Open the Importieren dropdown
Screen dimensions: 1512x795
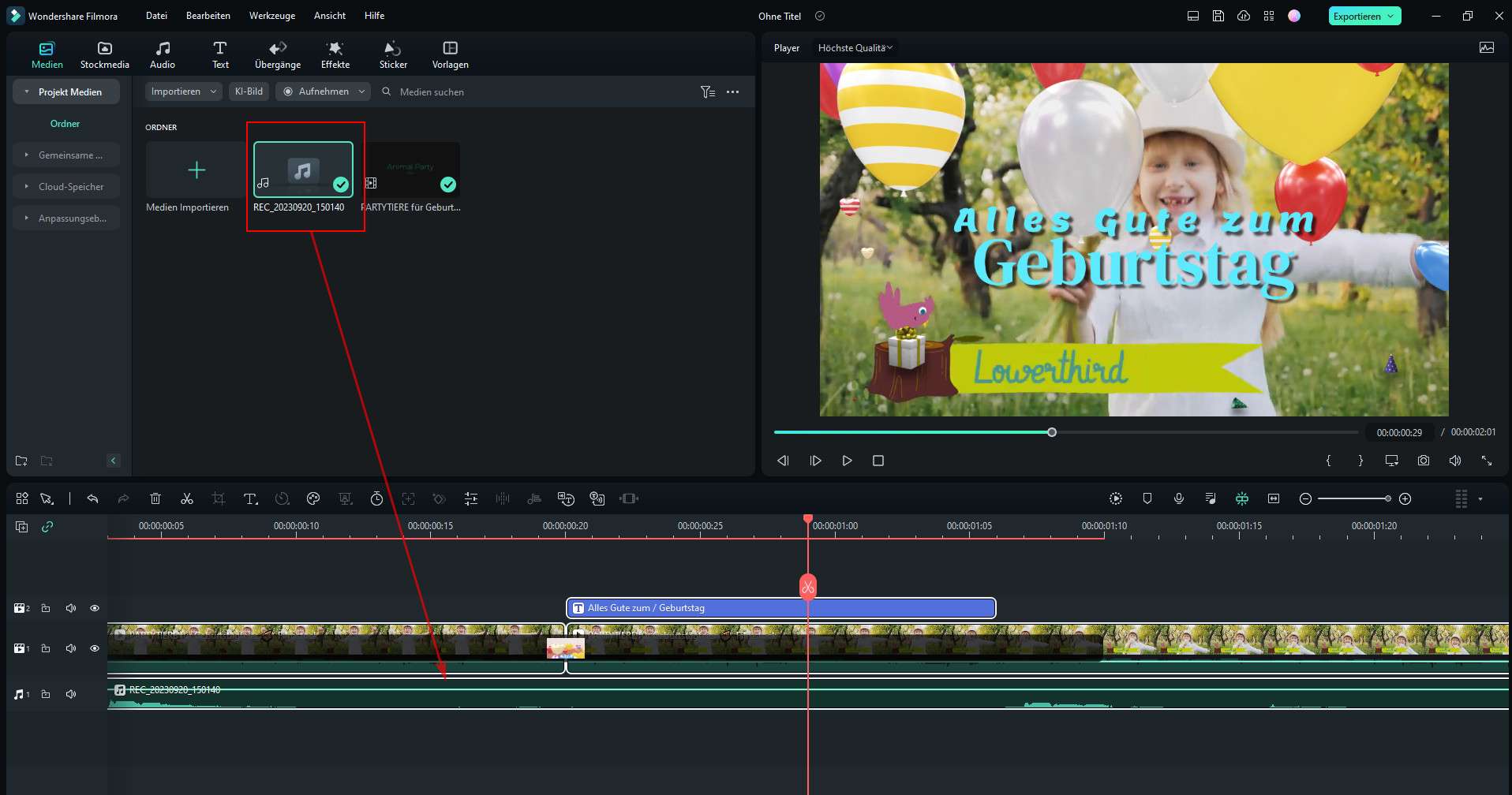pyautogui.click(x=183, y=91)
